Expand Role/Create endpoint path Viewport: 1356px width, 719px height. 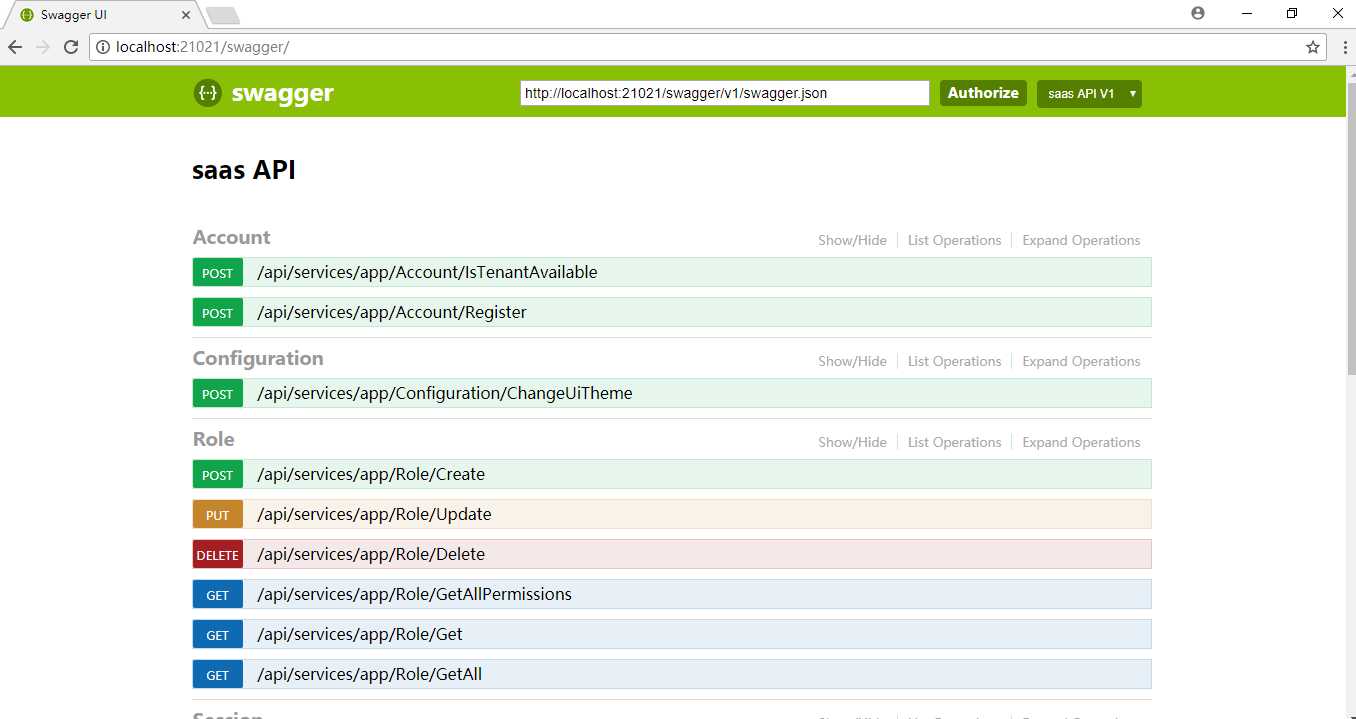371,474
